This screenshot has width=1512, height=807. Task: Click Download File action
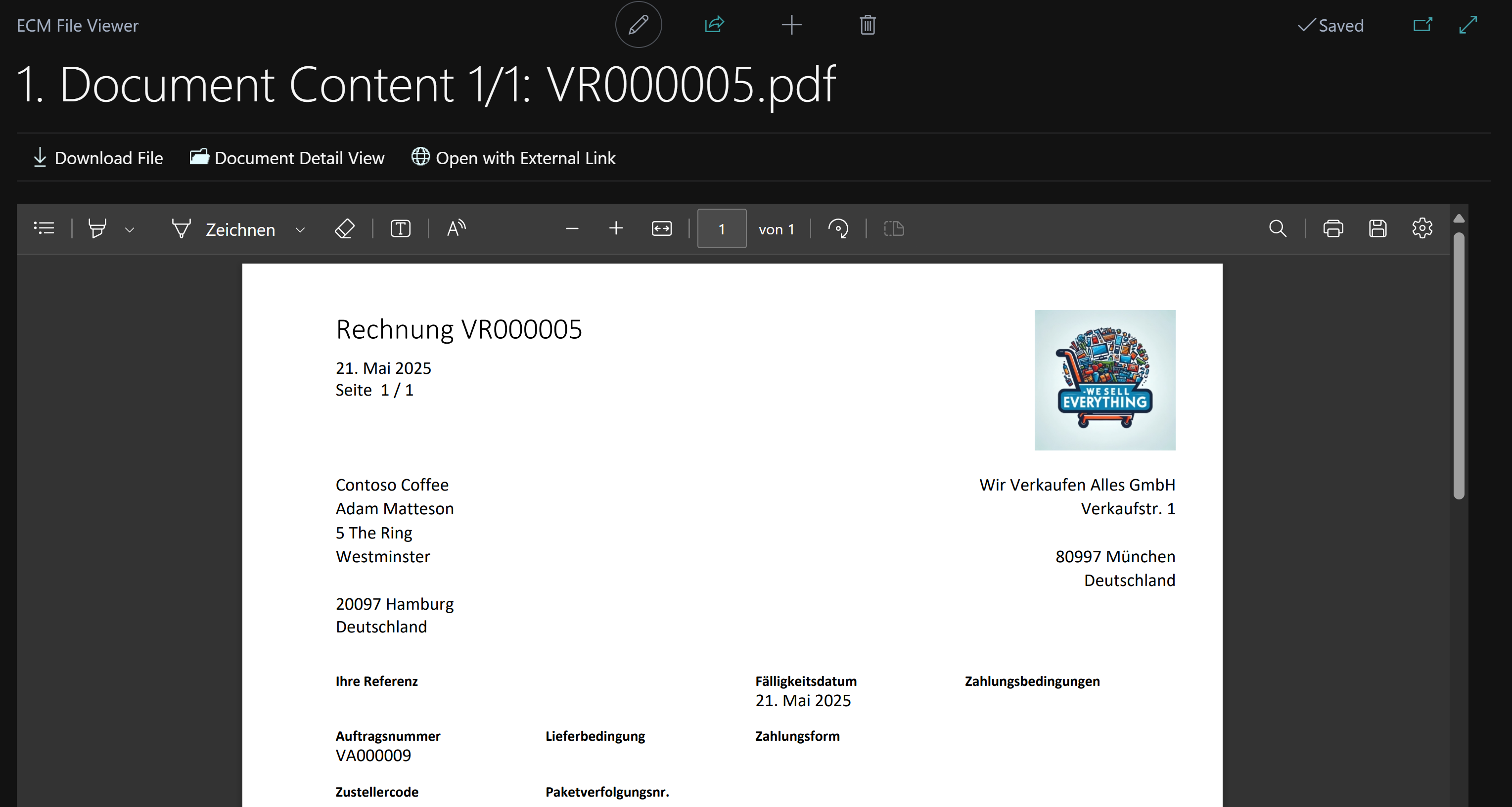coord(98,158)
